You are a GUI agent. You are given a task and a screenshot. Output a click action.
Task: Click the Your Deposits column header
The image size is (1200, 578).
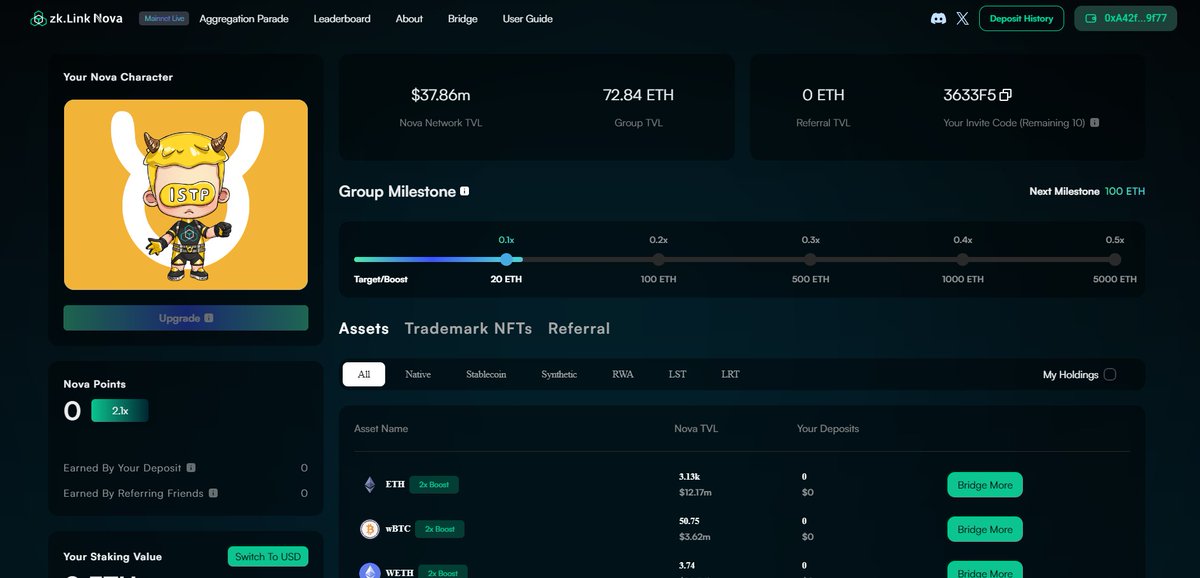(x=828, y=429)
